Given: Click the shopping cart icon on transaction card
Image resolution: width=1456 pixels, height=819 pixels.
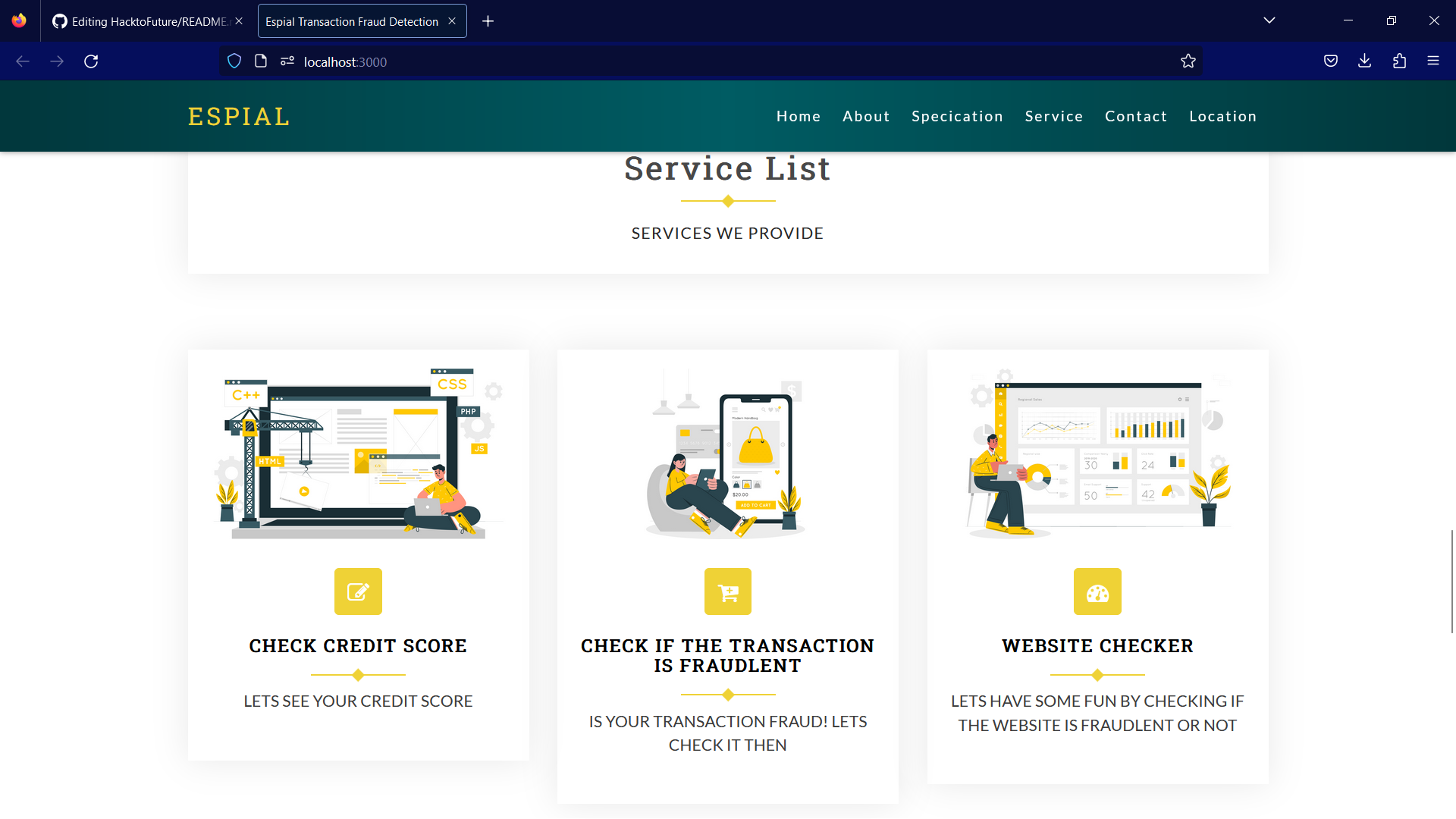Looking at the screenshot, I should (727, 591).
